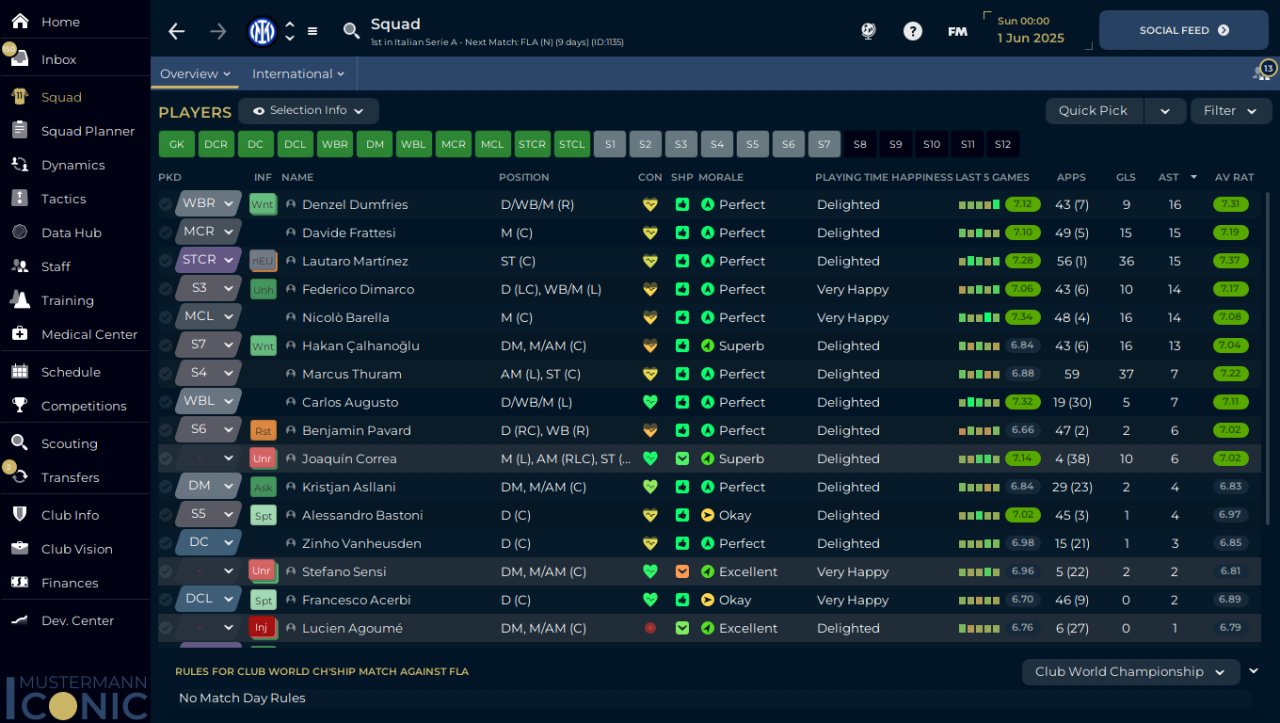Open the notifications bell icon
This screenshot has width=1280, height=723.
[1262, 73]
